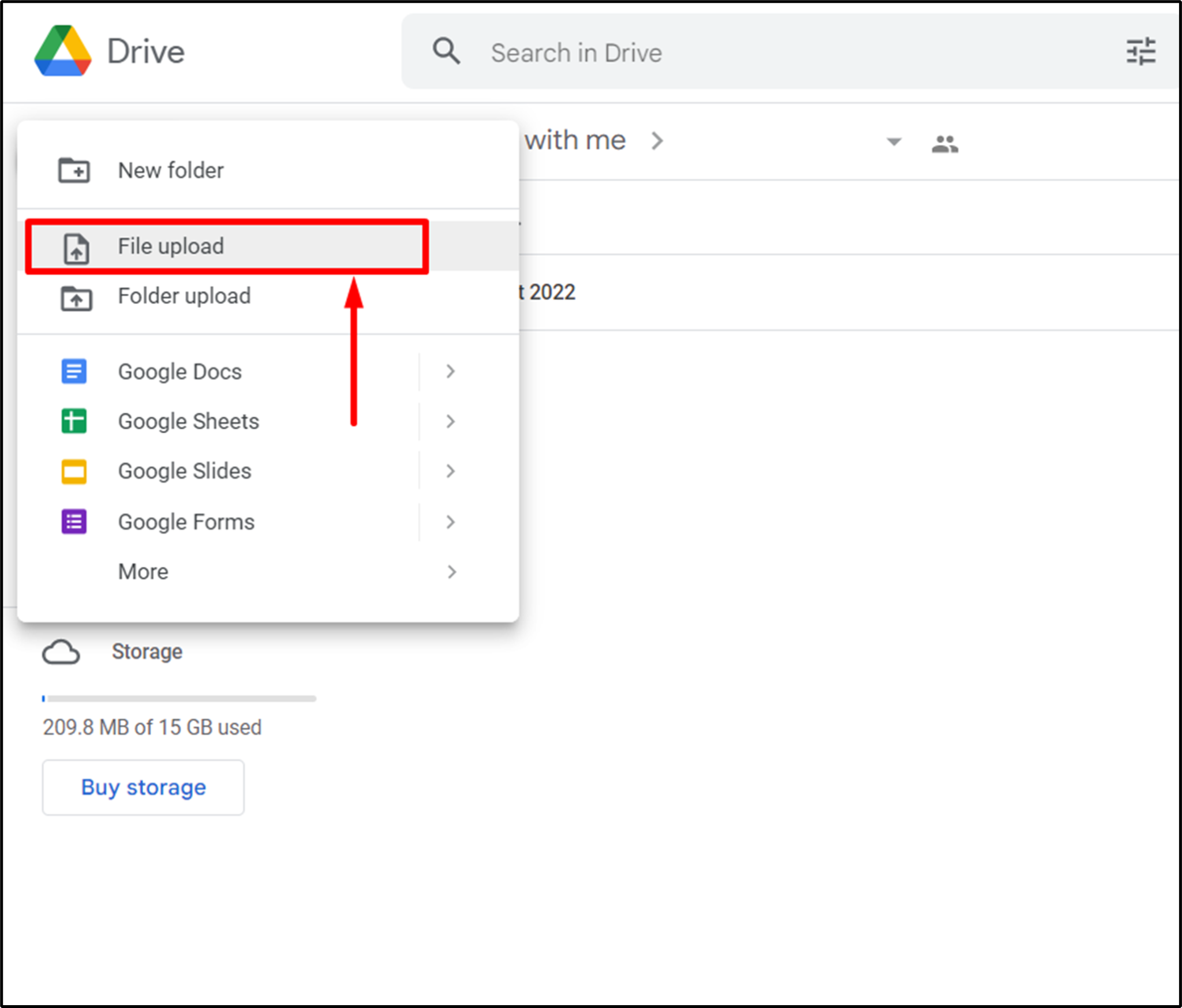Click the search magnifier icon in Drive
The image size is (1182, 1008).
tap(446, 52)
